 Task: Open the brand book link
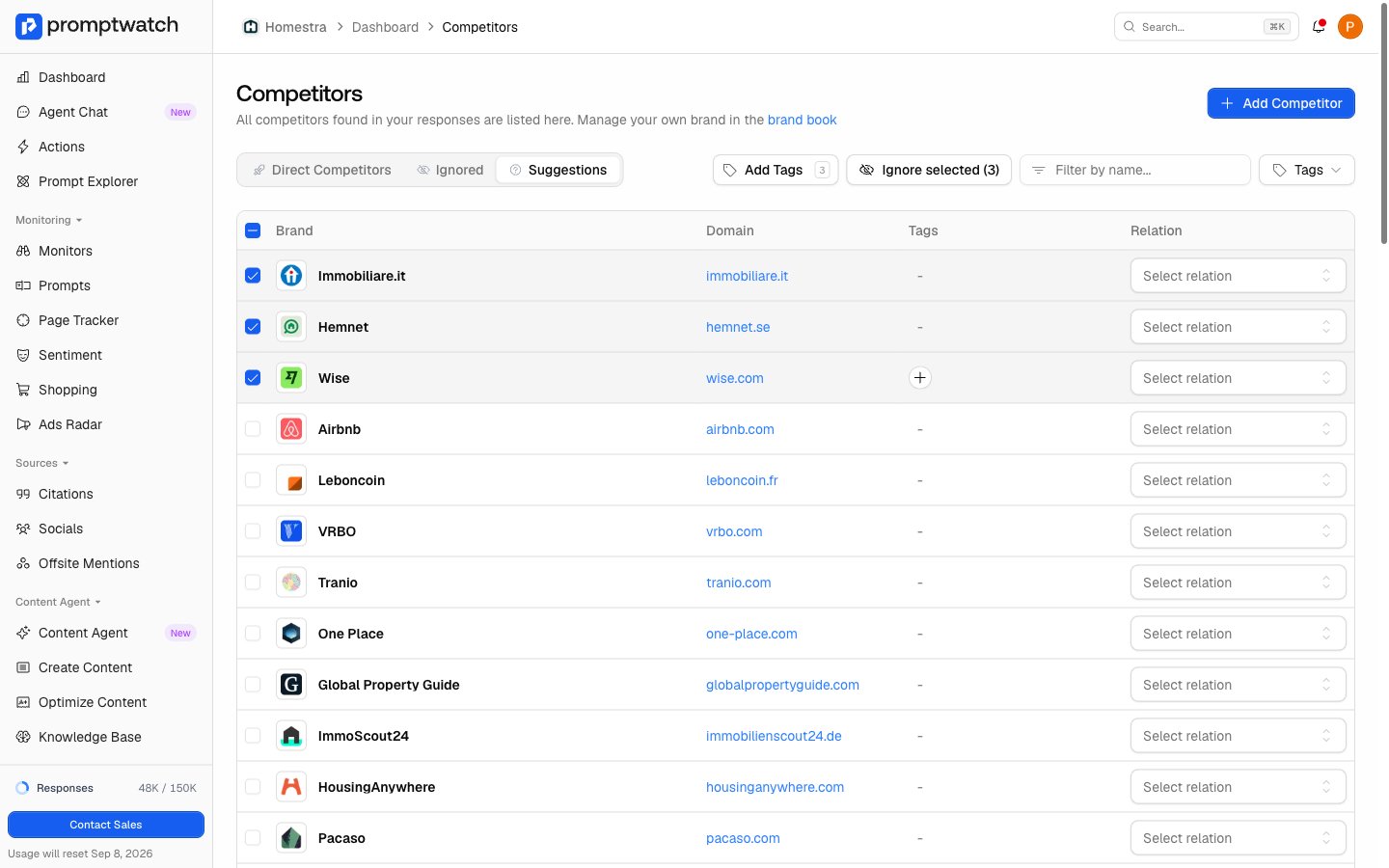point(802,120)
